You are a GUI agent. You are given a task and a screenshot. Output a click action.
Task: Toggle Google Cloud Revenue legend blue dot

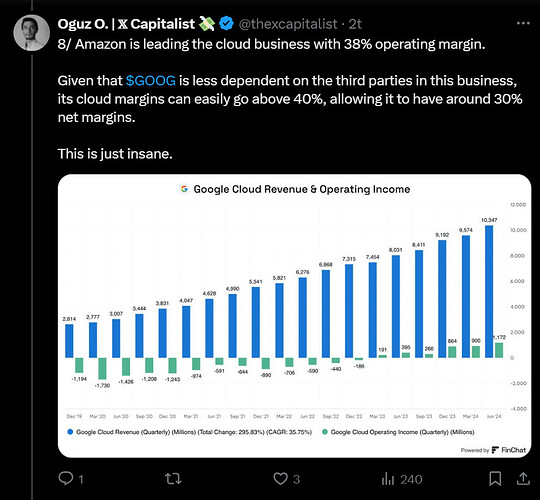[x=71, y=432]
